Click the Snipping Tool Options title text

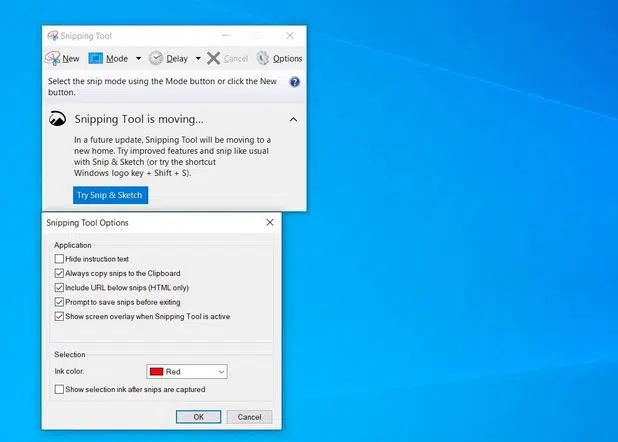(87, 223)
